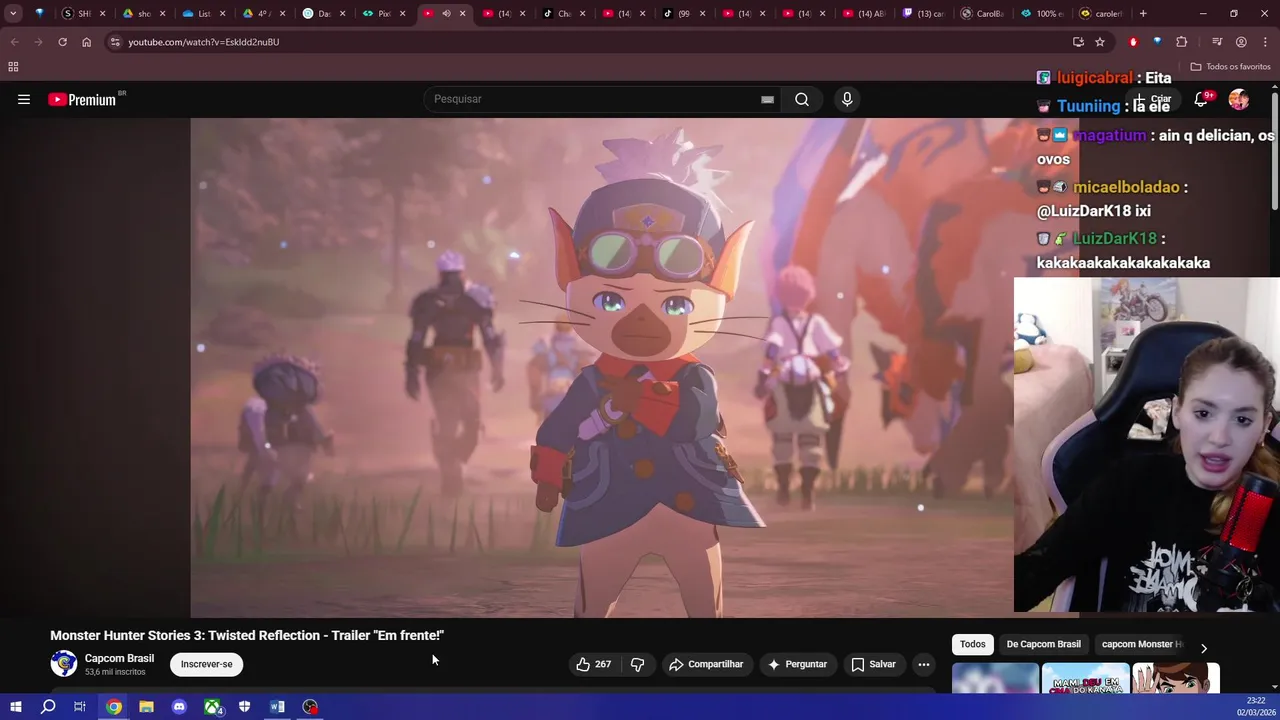
Task: Open Todos os favoritos bookmarks folder
Action: coord(1230,67)
